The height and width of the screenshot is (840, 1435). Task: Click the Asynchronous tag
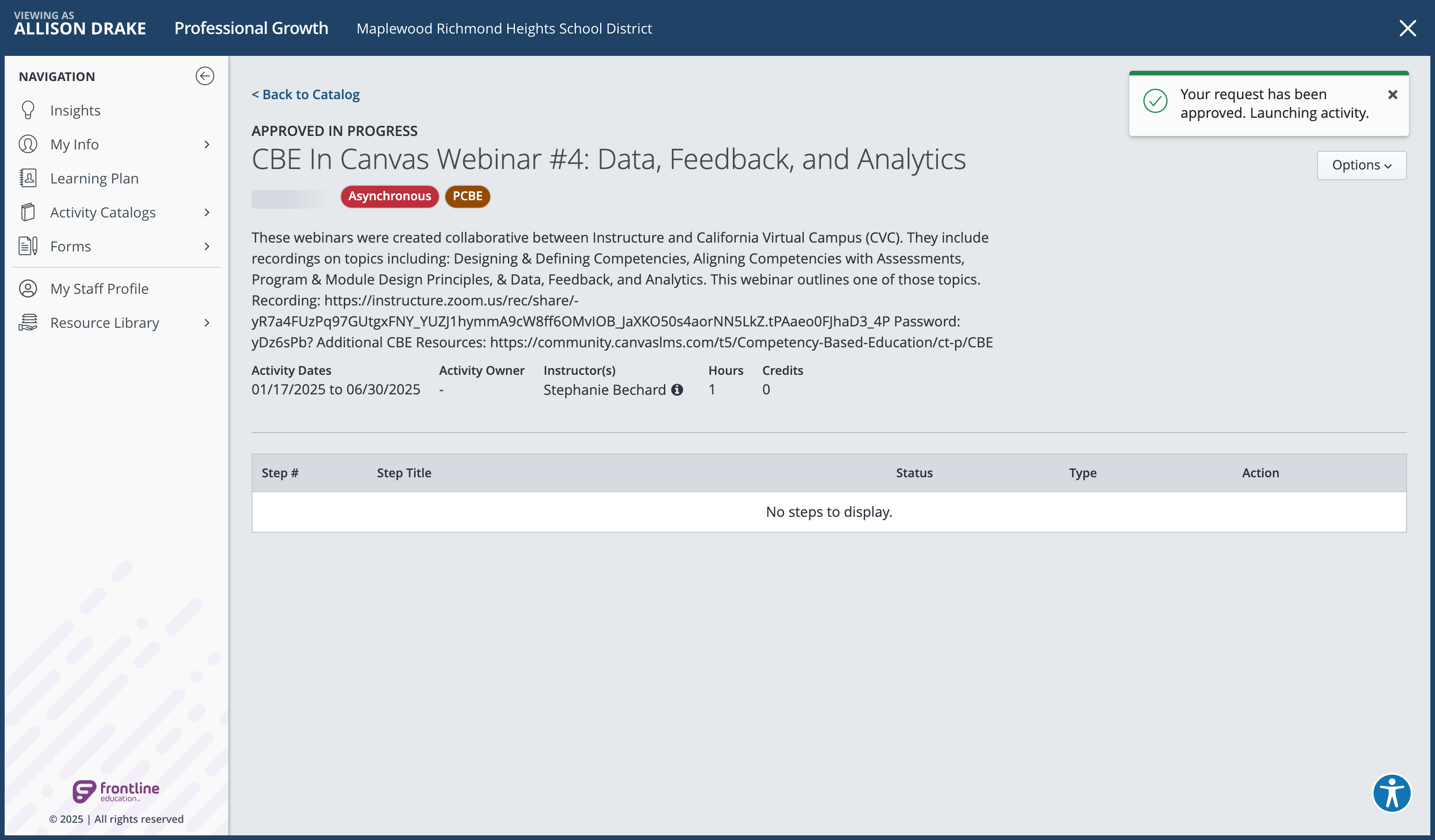click(389, 196)
